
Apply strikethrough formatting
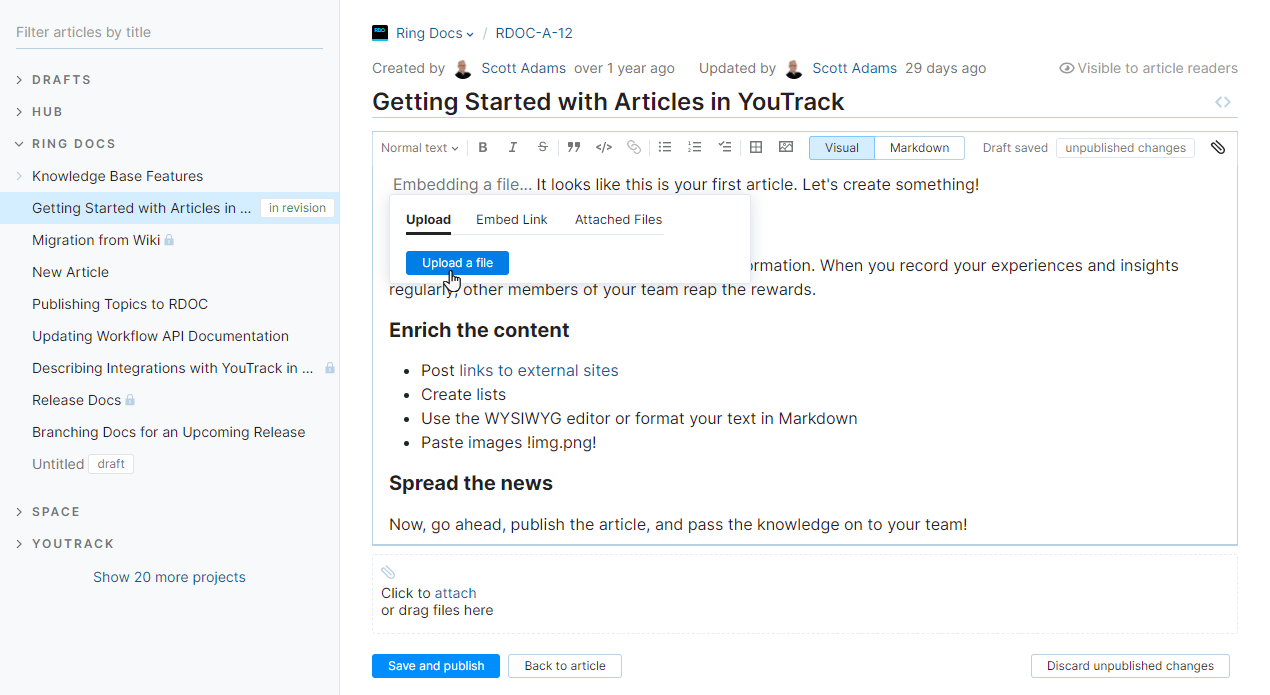coord(542,147)
